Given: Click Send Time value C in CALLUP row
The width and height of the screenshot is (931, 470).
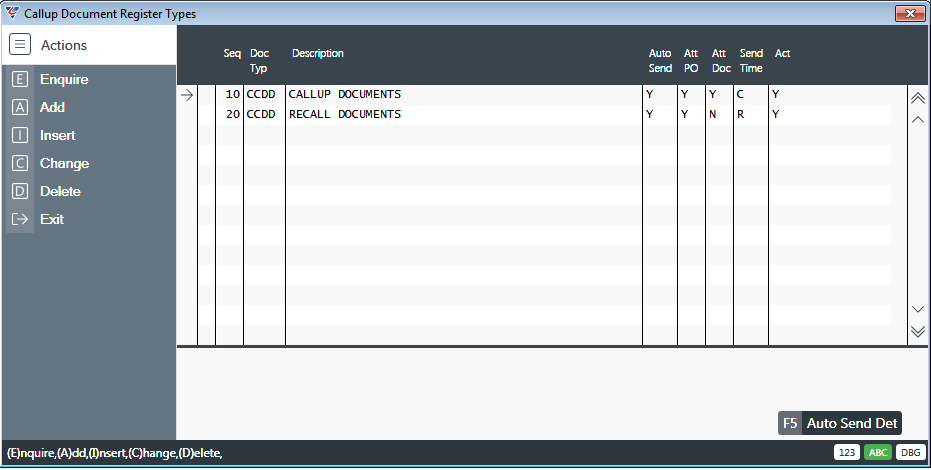Looking at the screenshot, I should pyautogui.click(x=740, y=94).
